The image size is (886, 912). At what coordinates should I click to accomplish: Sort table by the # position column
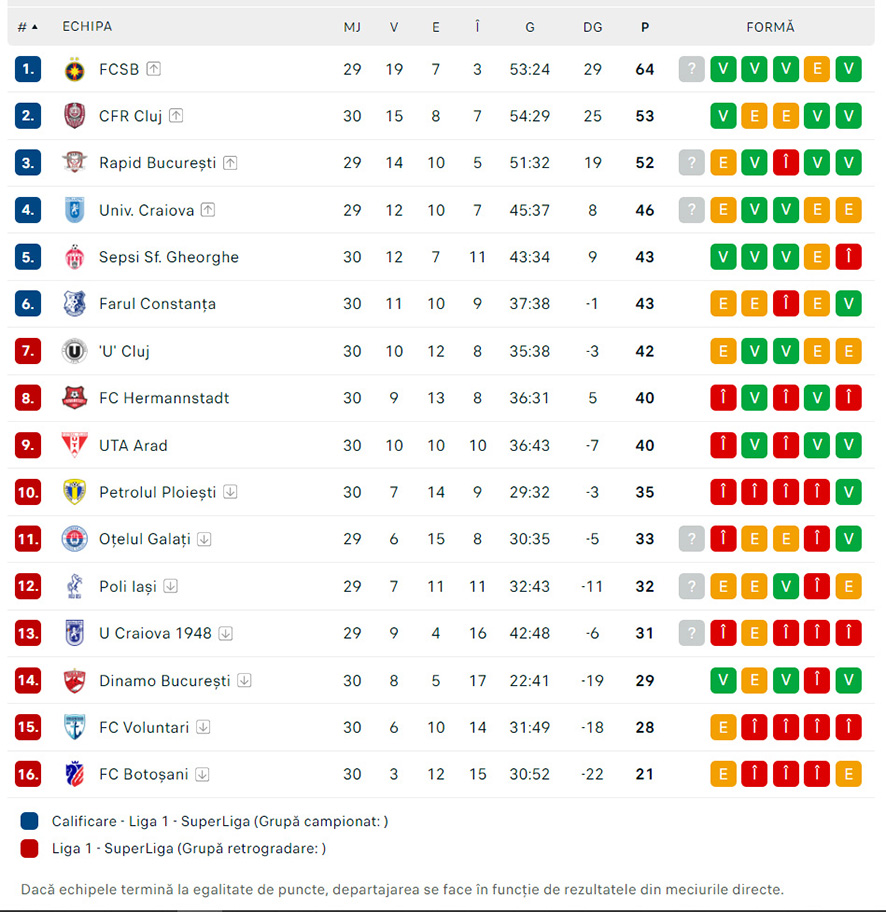click(x=27, y=27)
